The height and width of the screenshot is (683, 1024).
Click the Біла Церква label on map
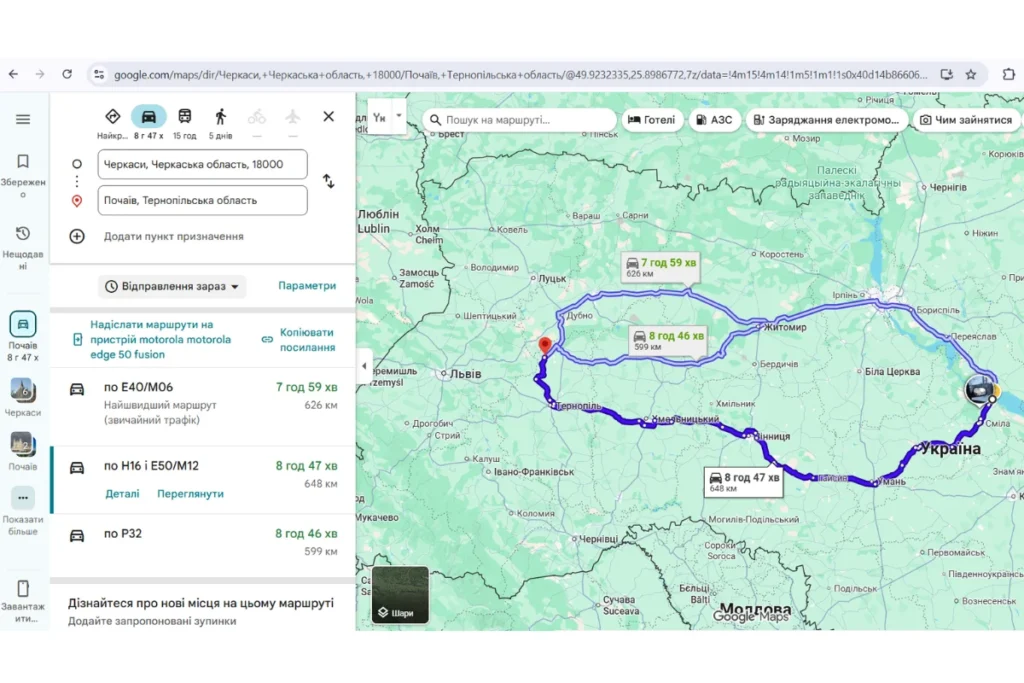pos(892,372)
